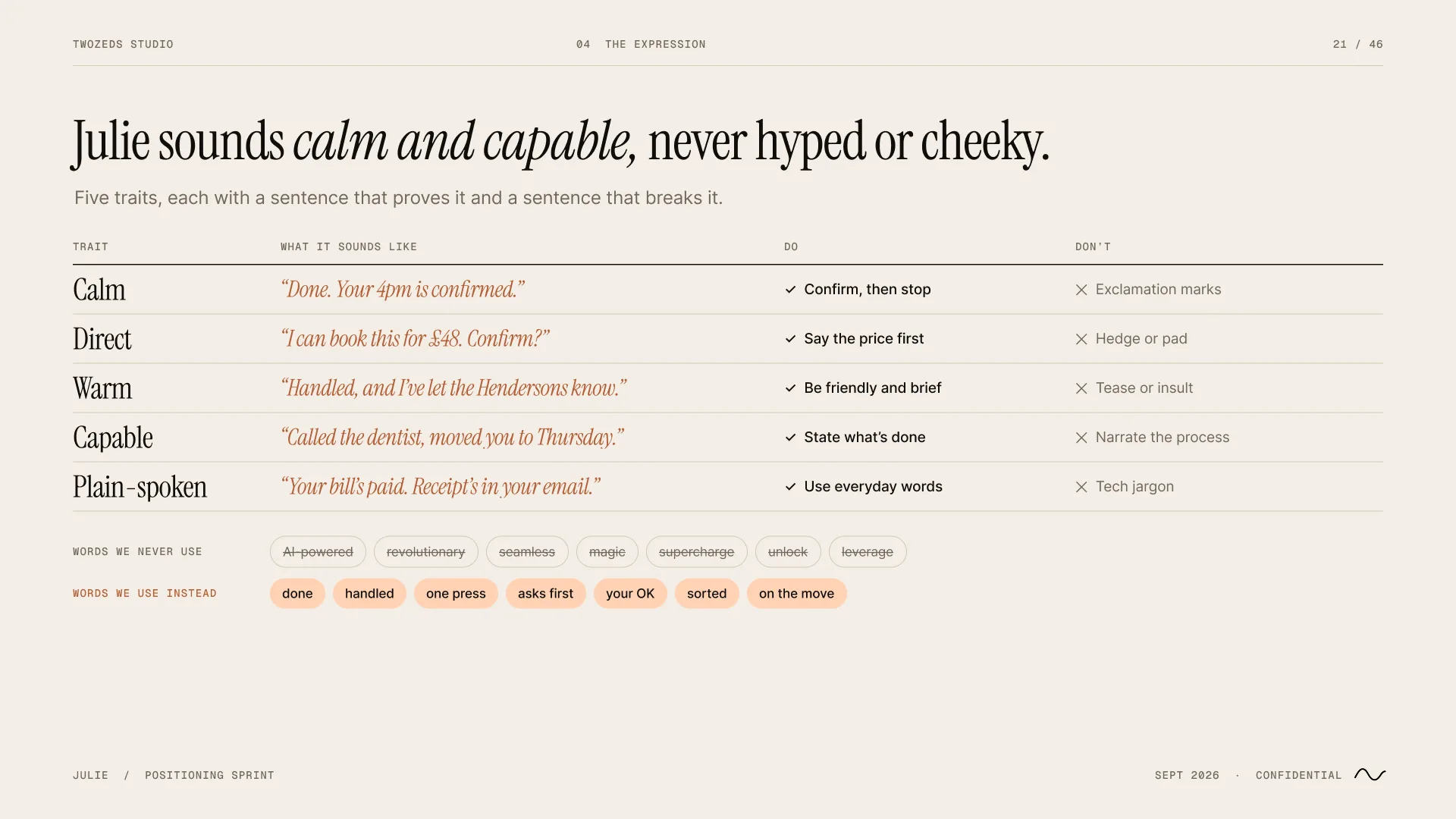The image size is (1456, 819).
Task: Click the struck-through 'supercharge' chip
Action: (x=696, y=552)
